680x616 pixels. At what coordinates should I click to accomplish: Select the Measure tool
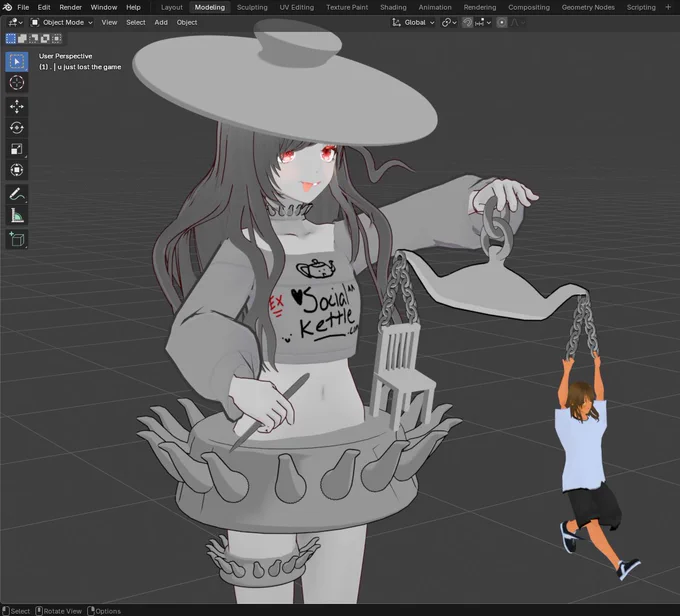coord(17,215)
